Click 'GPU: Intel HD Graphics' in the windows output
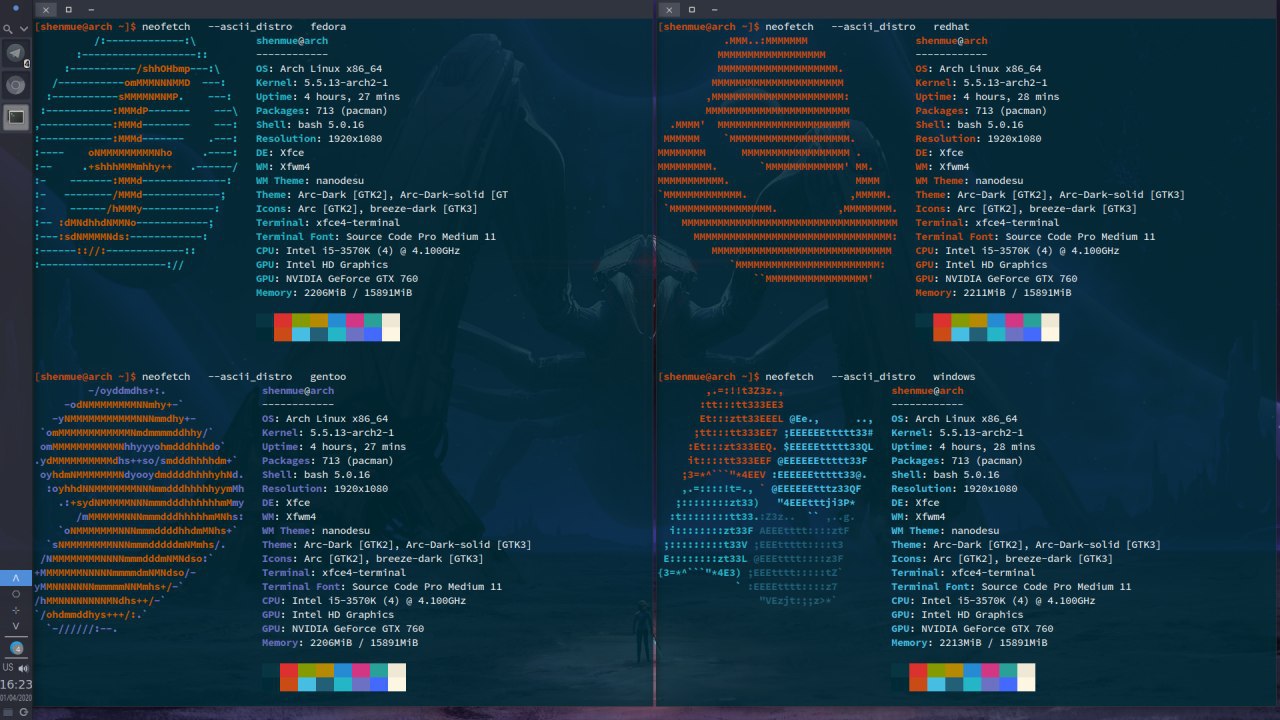 click(957, 615)
